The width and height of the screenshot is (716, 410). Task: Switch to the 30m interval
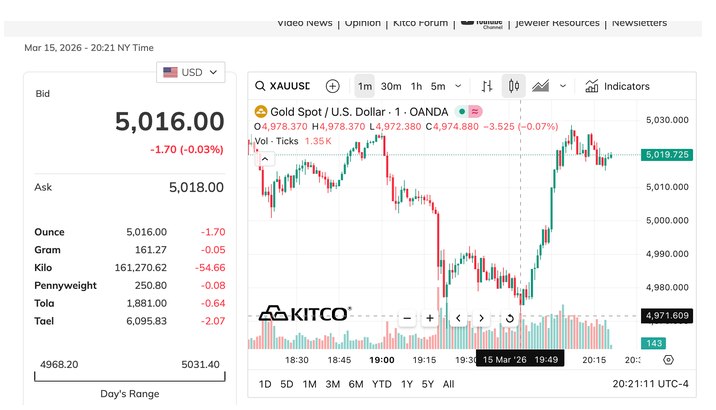point(391,87)
